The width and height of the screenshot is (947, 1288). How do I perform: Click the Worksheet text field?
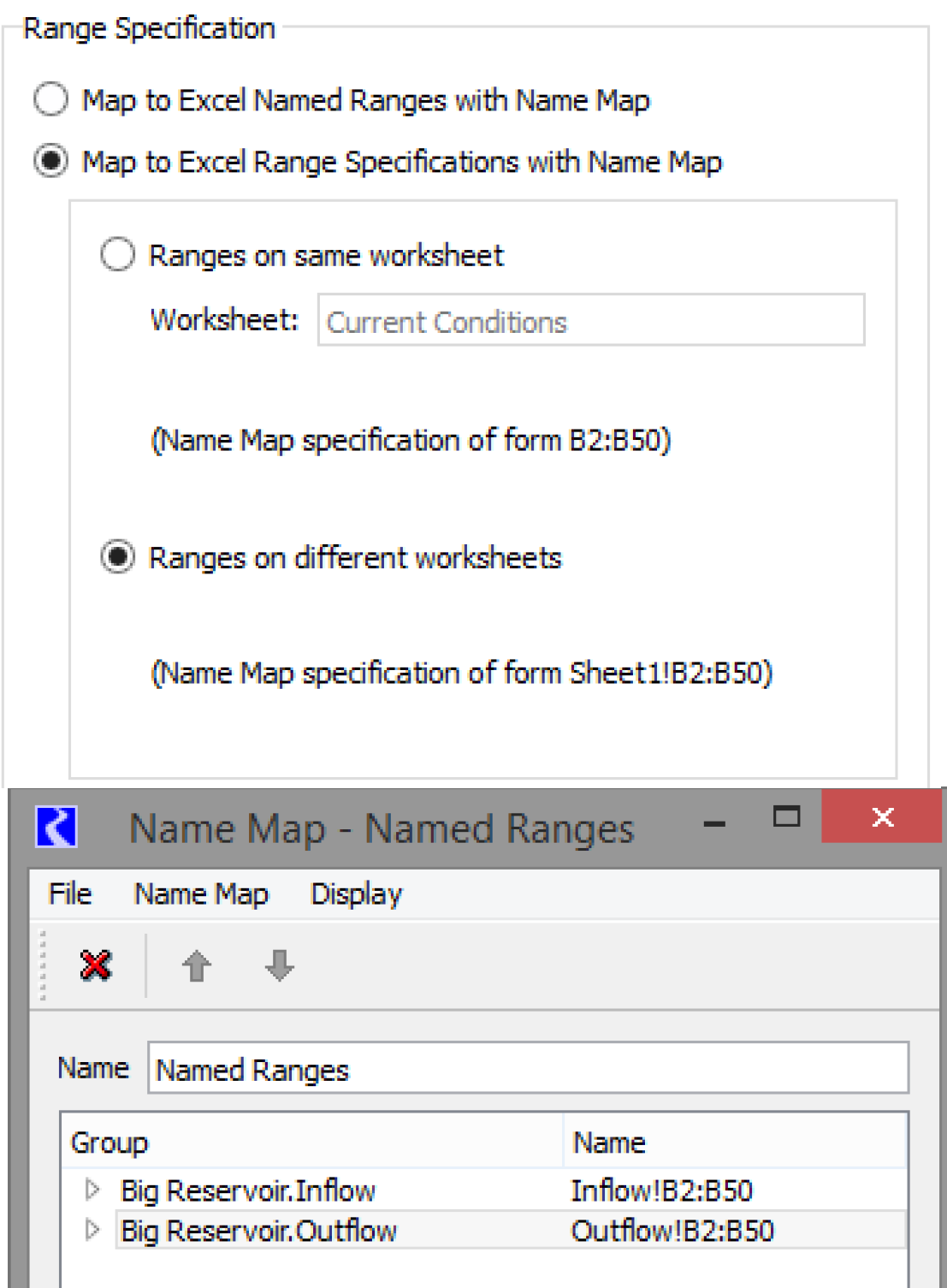coord(590,321)
